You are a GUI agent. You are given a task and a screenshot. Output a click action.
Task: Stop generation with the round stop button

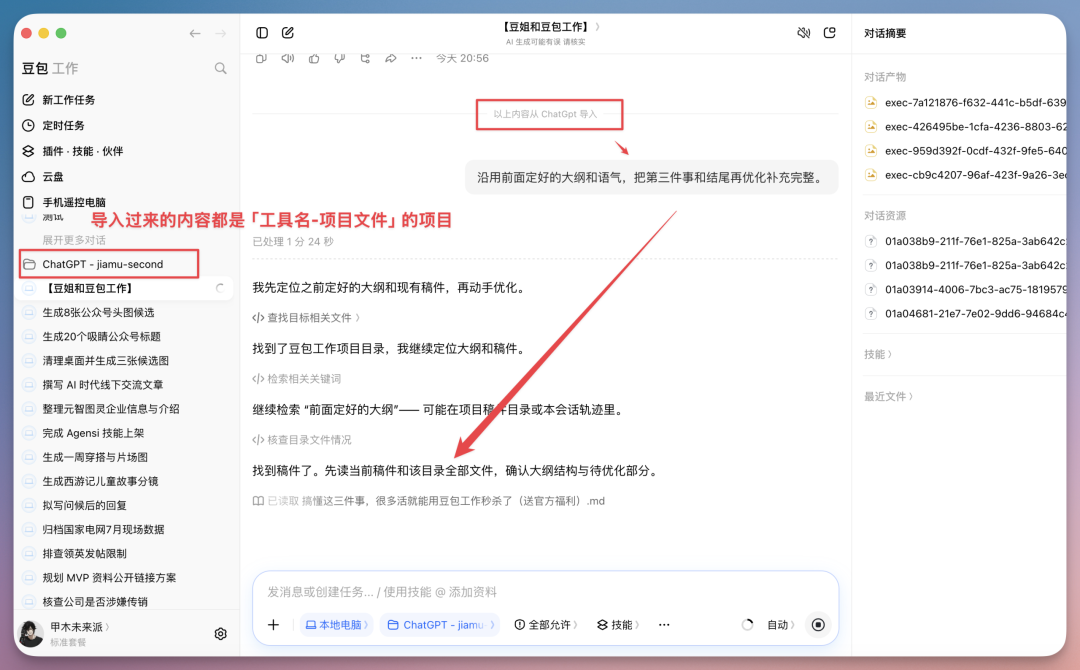[x=818, y=625]
